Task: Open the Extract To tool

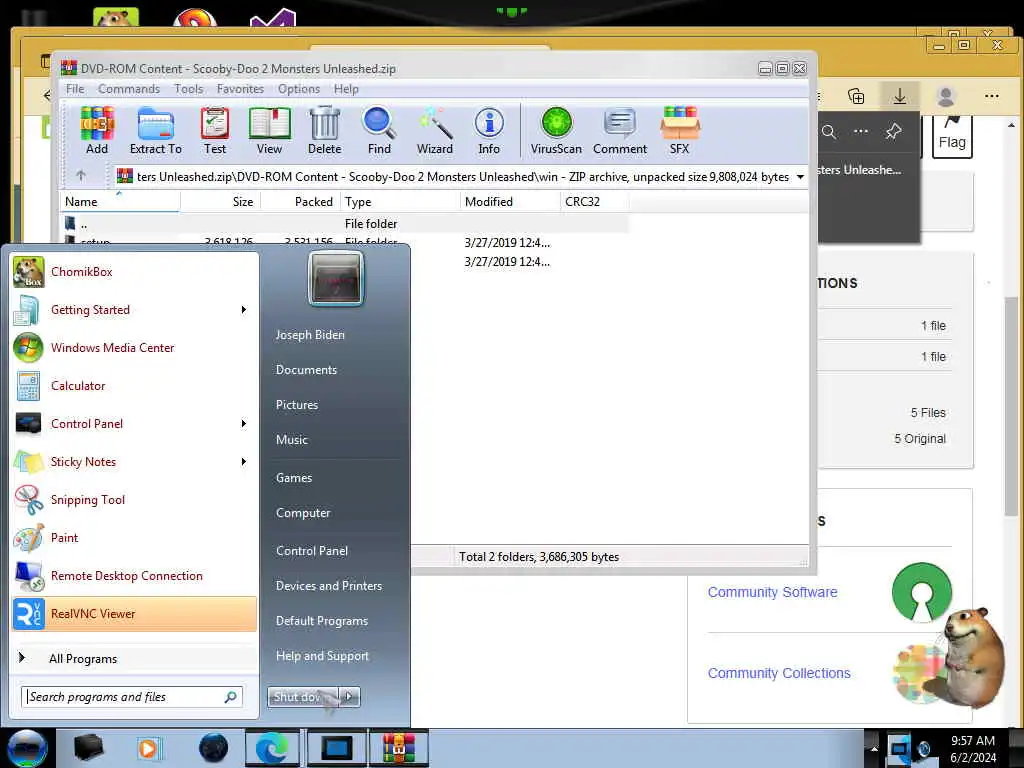Action: click(x=155, y=130)
